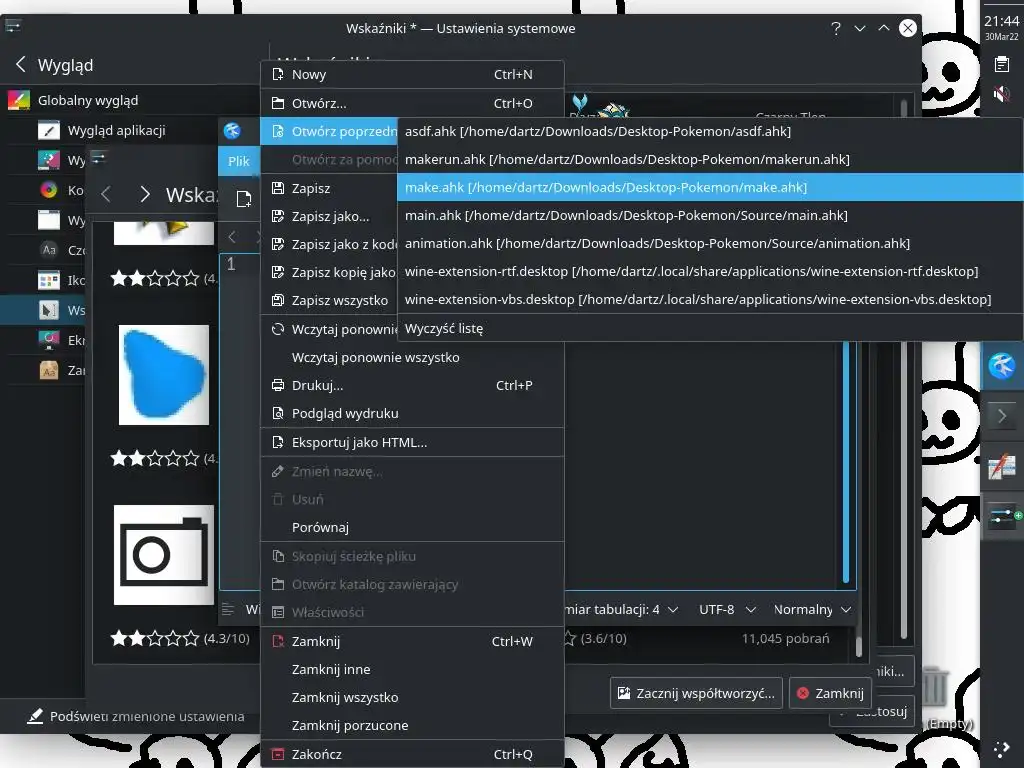Rate the theme showing 4.3/10 stars
This screenshot has width=1024, height=768.
coord(155,638)
